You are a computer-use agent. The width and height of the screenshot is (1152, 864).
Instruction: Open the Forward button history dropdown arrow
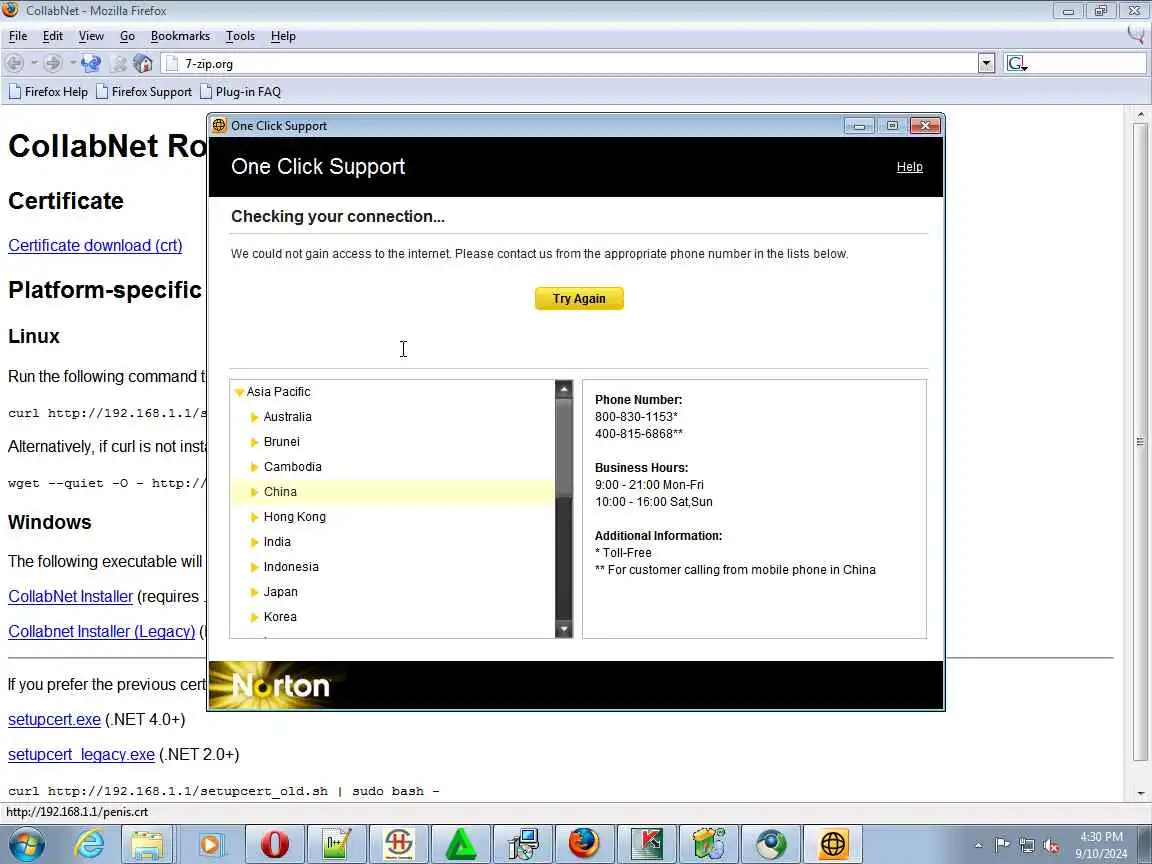click(72, 63)
